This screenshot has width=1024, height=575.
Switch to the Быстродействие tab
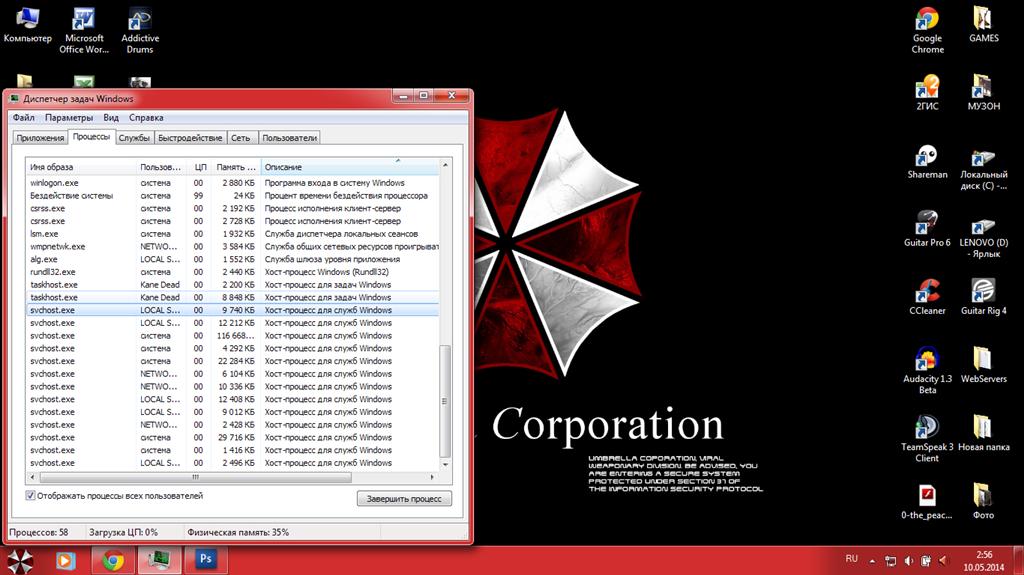coord(190,138)
